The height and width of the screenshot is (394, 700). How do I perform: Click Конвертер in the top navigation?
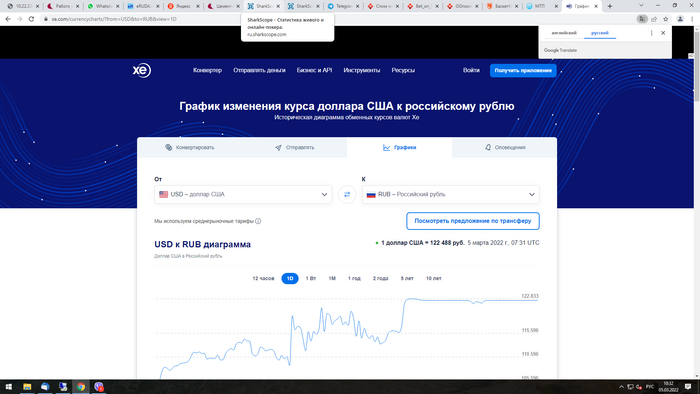[x=207, y=70]
